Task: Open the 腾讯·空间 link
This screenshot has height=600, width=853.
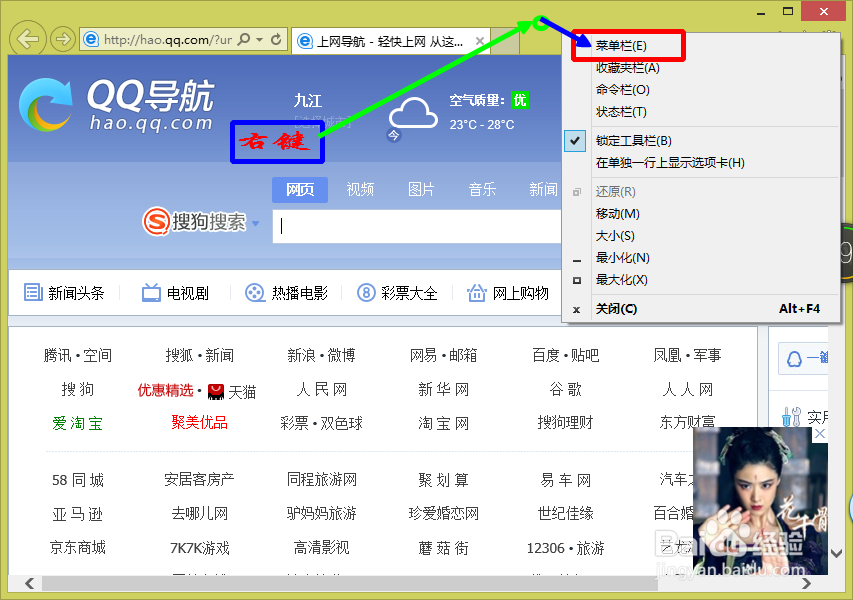Action: pos(78,356)
